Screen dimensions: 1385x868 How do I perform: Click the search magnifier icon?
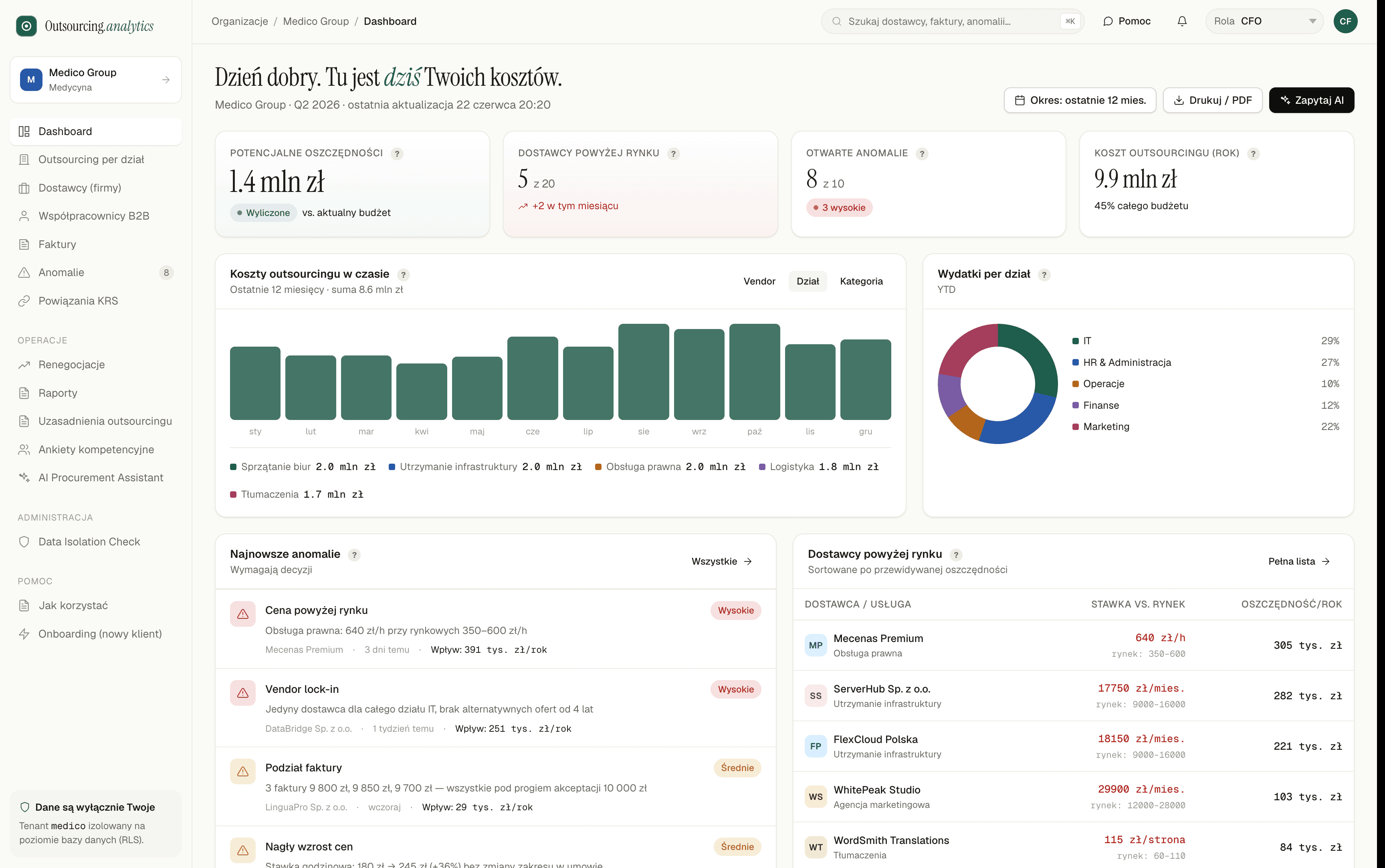tap(837, 21)
